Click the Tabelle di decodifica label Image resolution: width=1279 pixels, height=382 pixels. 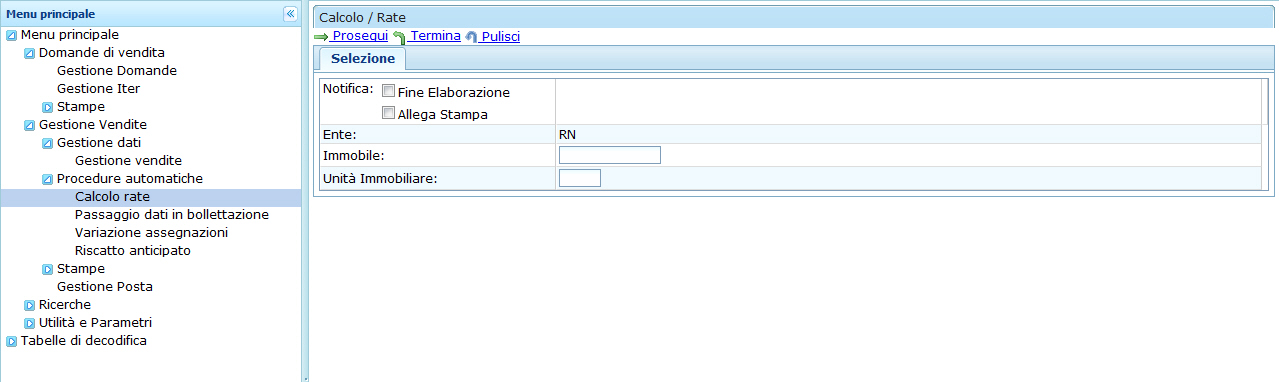[x=84, y=341]
